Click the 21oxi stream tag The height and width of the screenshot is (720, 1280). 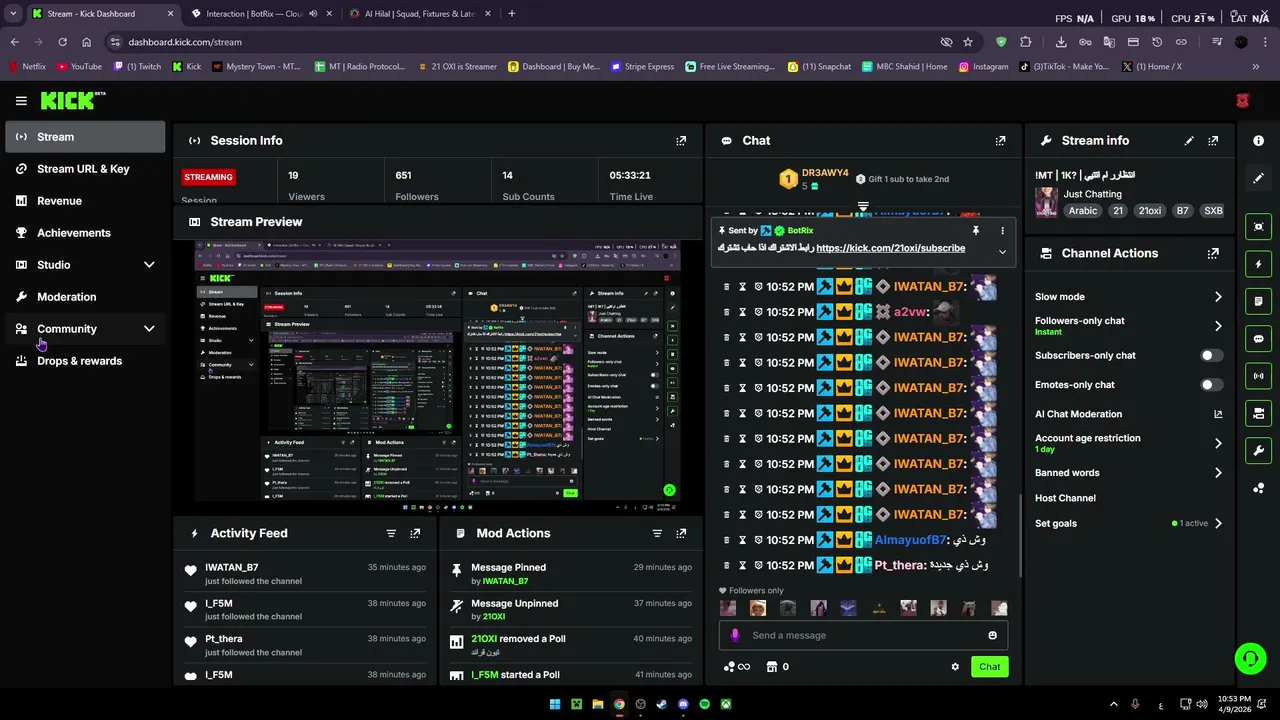[x=1149, y=211]
